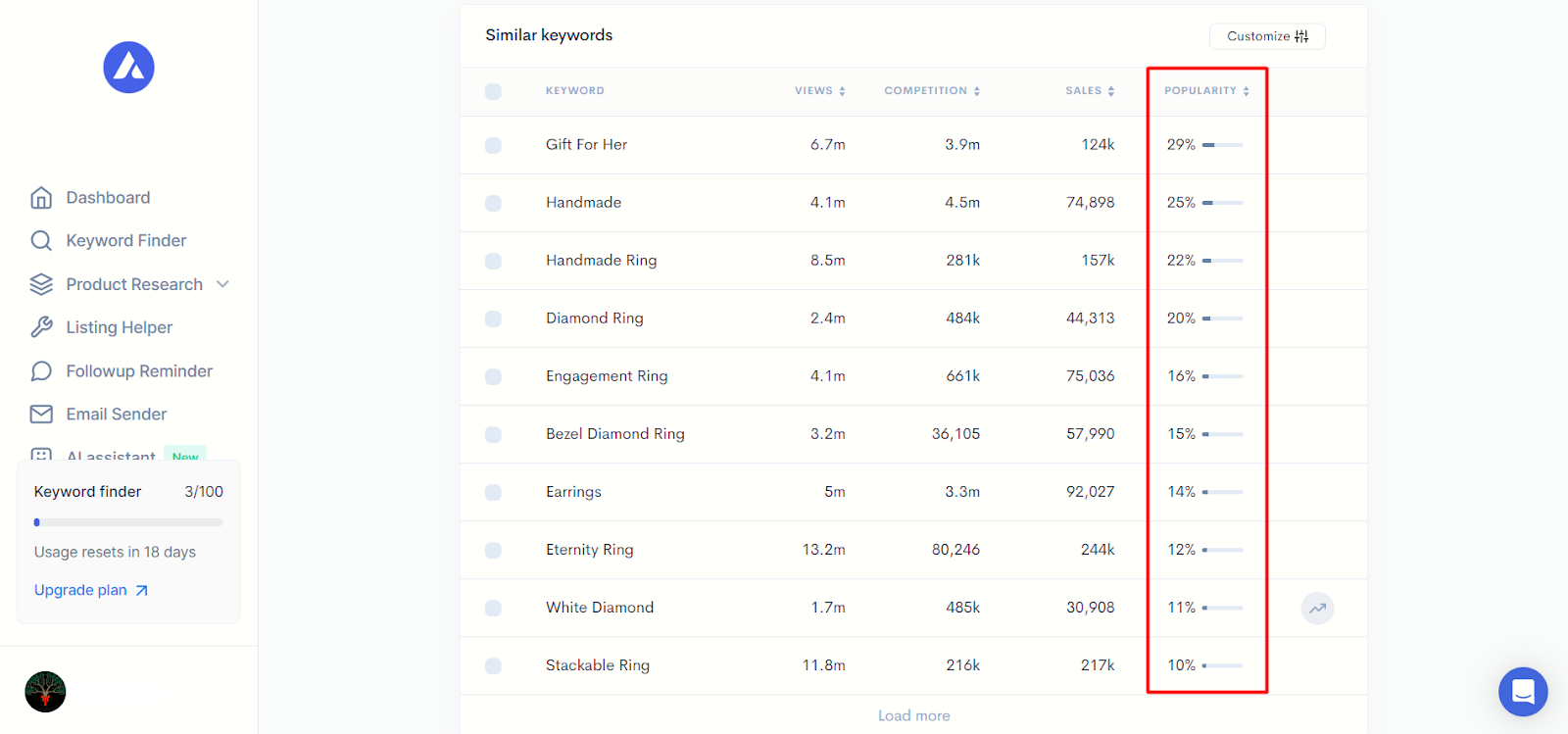Open Keyword Finder from the sidebar
The height and width of the screenshot is (734, 1568).
click(125, 241)
